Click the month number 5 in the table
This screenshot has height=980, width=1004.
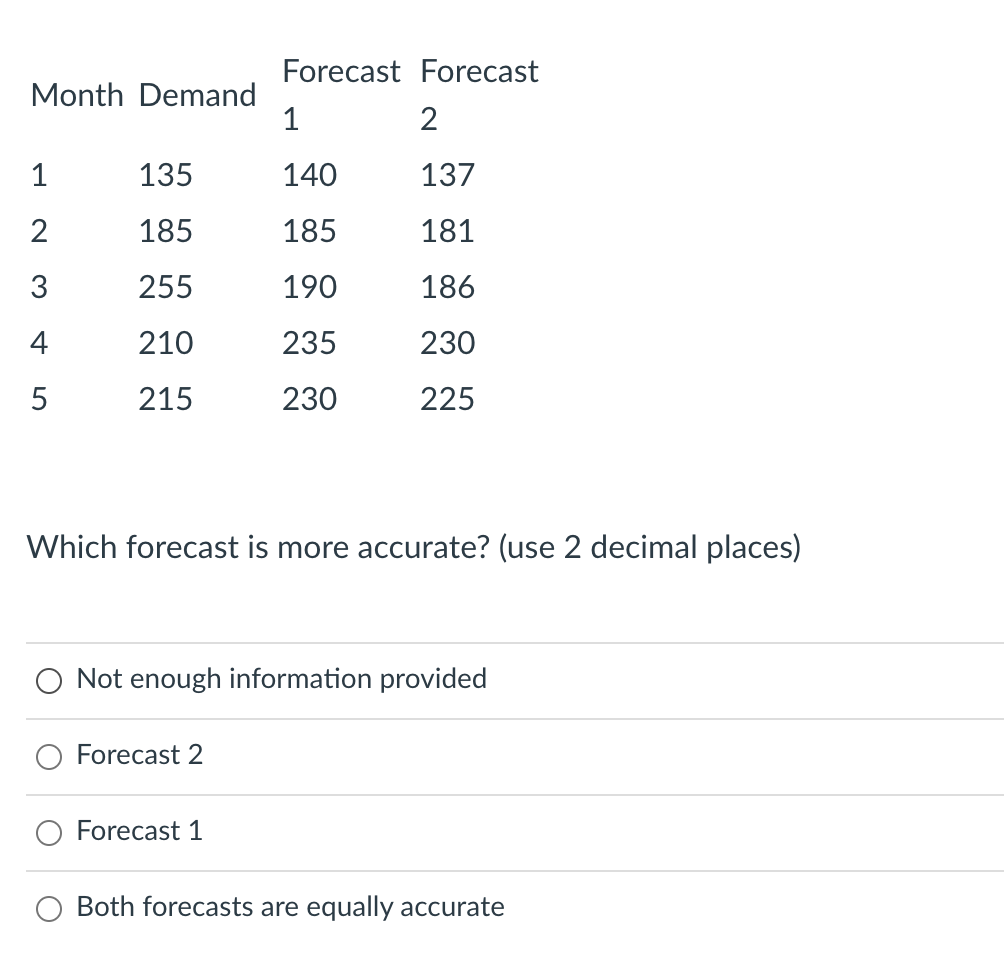[x=38, y=399]
